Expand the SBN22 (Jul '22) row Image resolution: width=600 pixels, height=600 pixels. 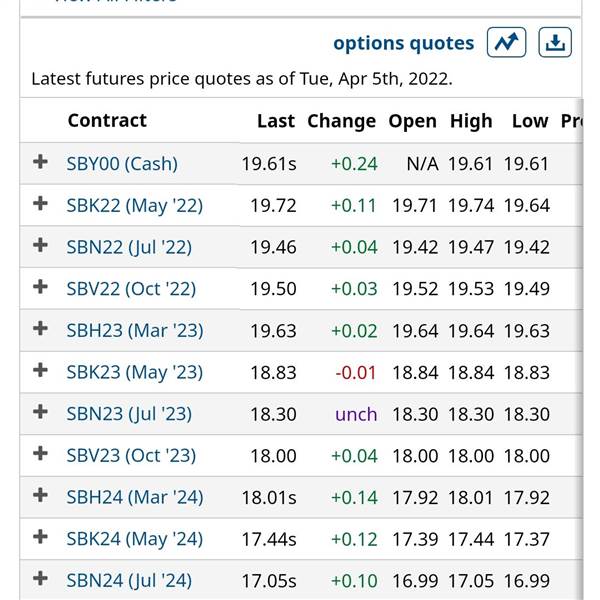[40, 245]
